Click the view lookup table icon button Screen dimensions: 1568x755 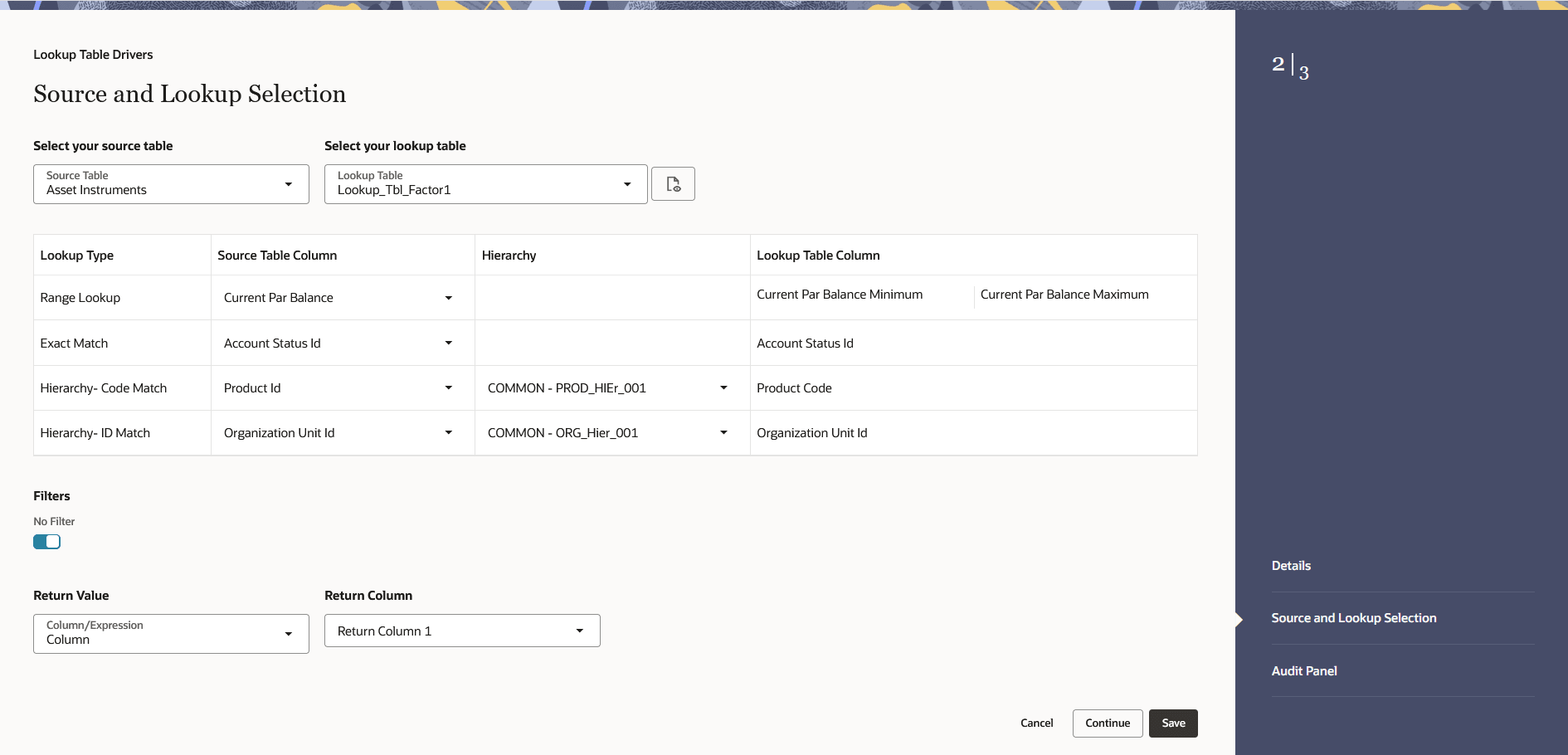point(673,184)
